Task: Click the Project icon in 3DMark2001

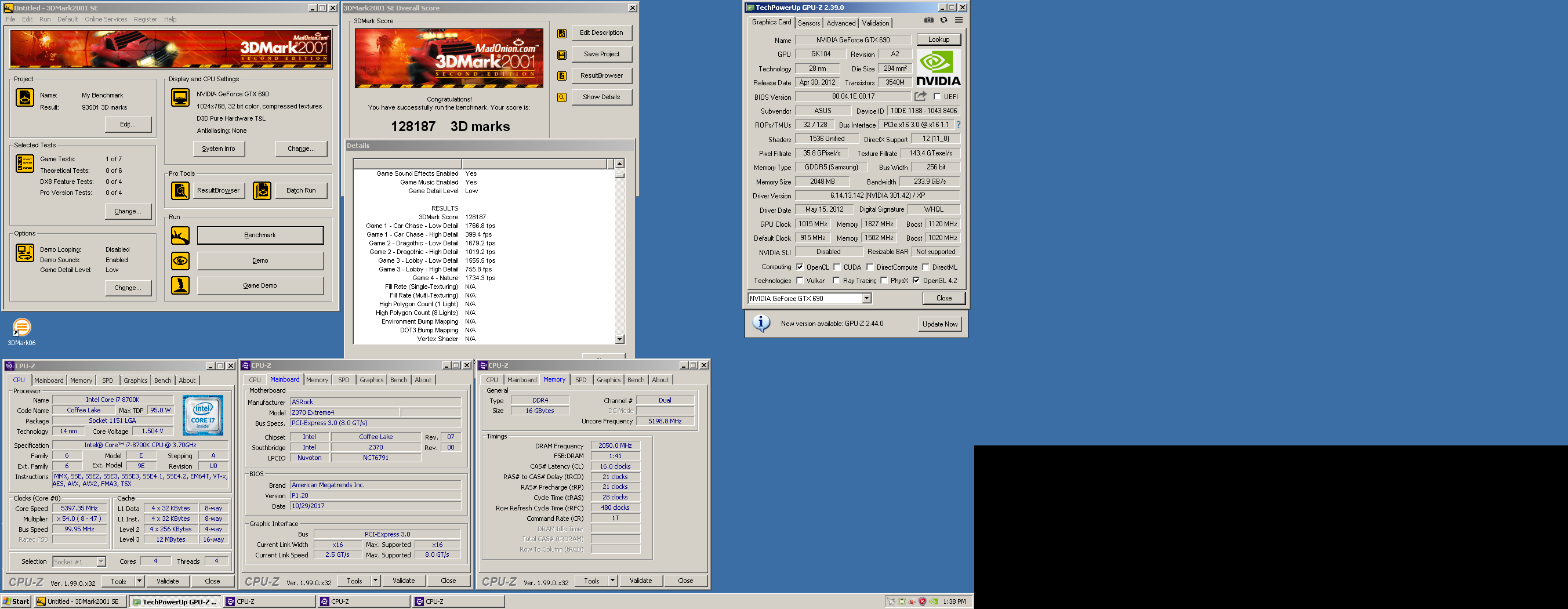Action: point(24,97)
